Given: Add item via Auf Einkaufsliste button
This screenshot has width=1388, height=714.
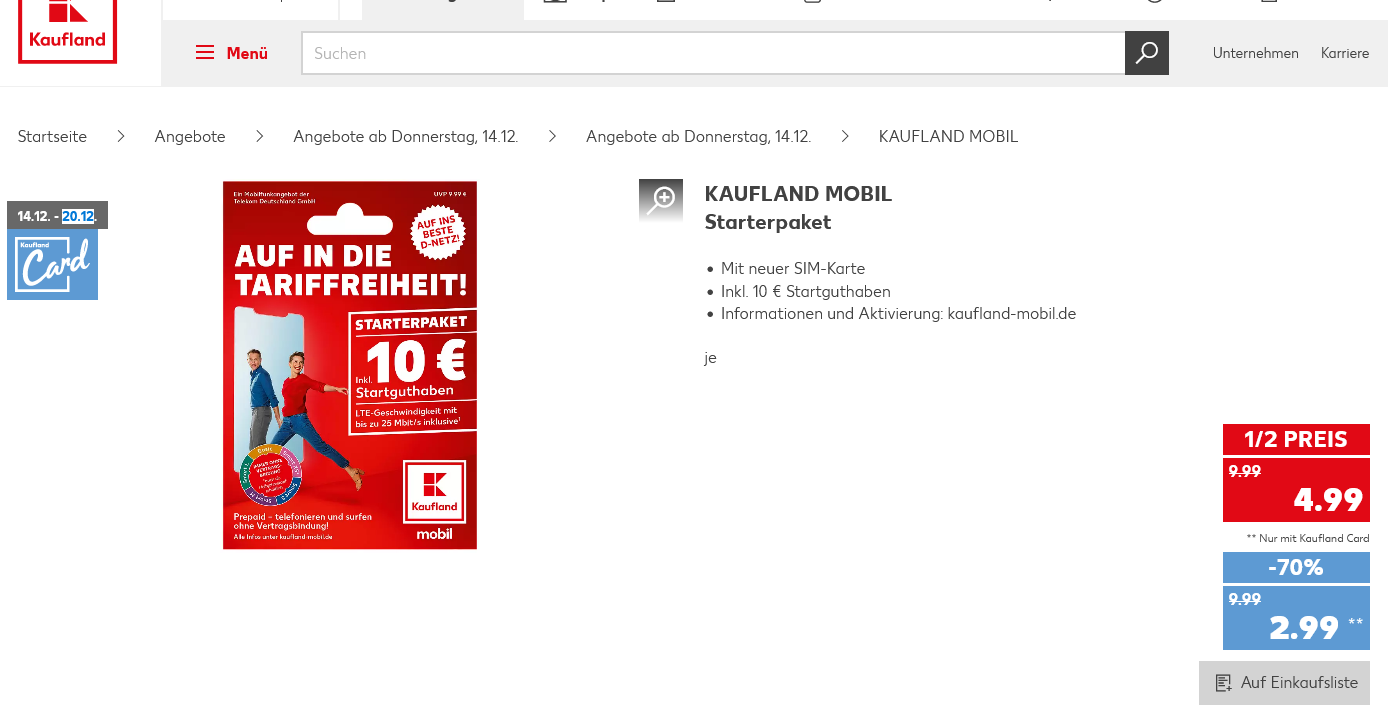Looking at the screenshot, I should point(1285,683).
